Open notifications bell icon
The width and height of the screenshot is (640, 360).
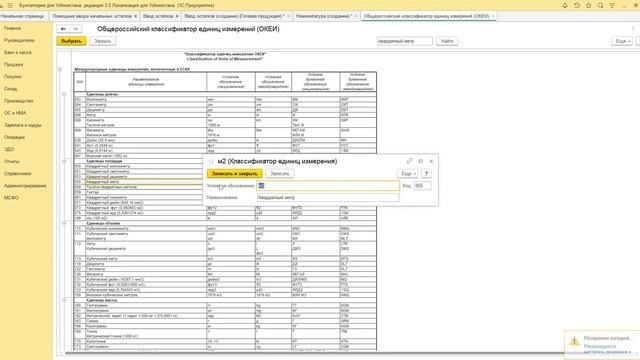pyautogui.click(x=565, y=5)
